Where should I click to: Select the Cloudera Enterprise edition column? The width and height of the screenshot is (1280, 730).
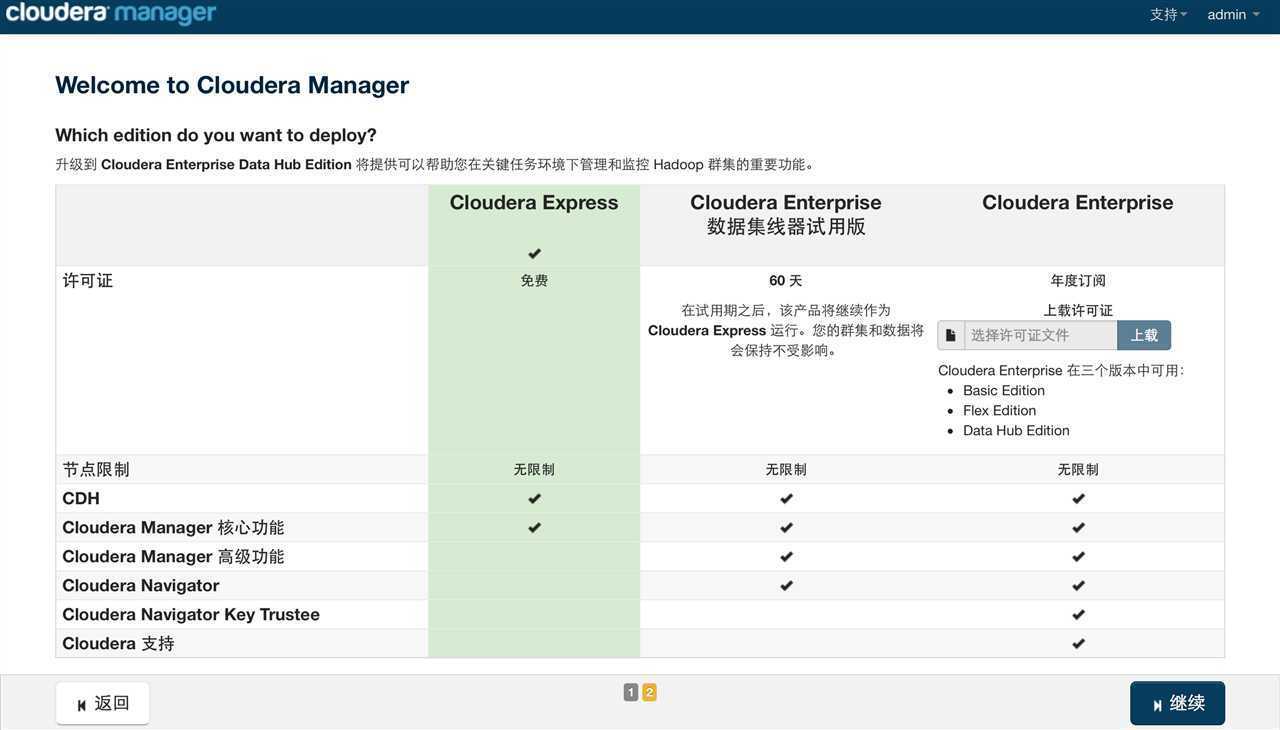1078,203
